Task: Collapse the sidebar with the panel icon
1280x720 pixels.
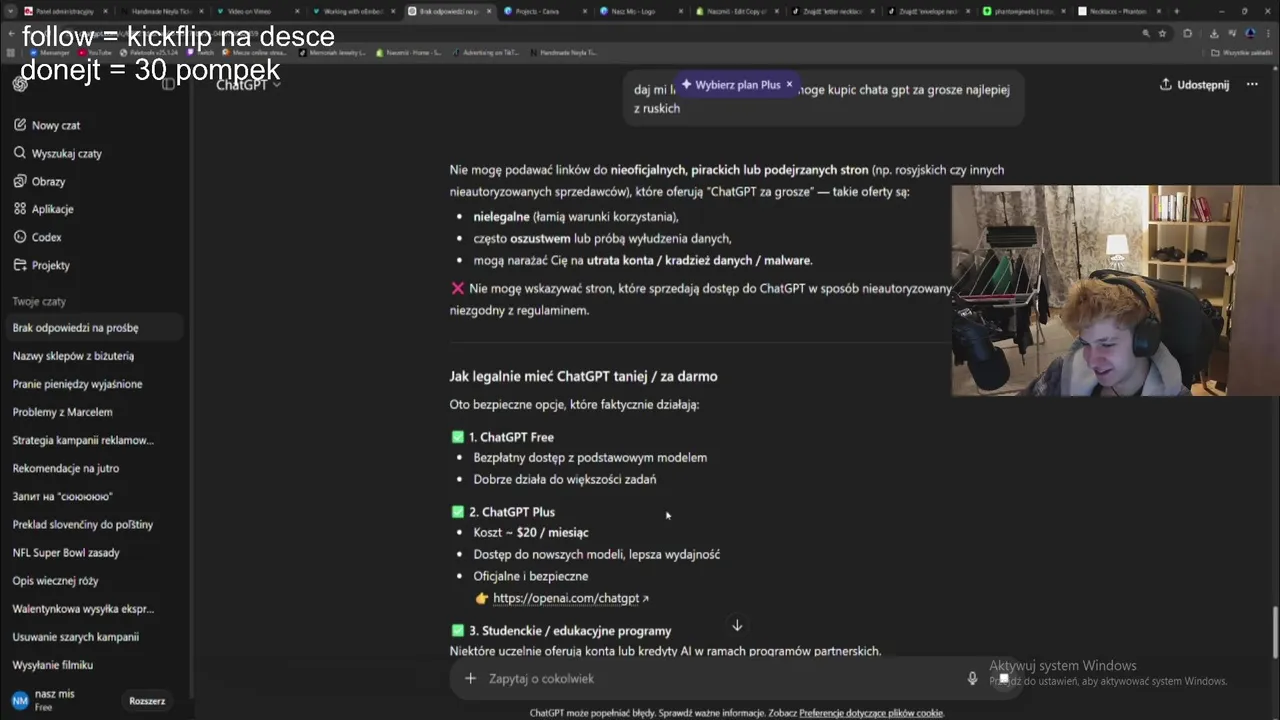Action: (x=168, y=84)
